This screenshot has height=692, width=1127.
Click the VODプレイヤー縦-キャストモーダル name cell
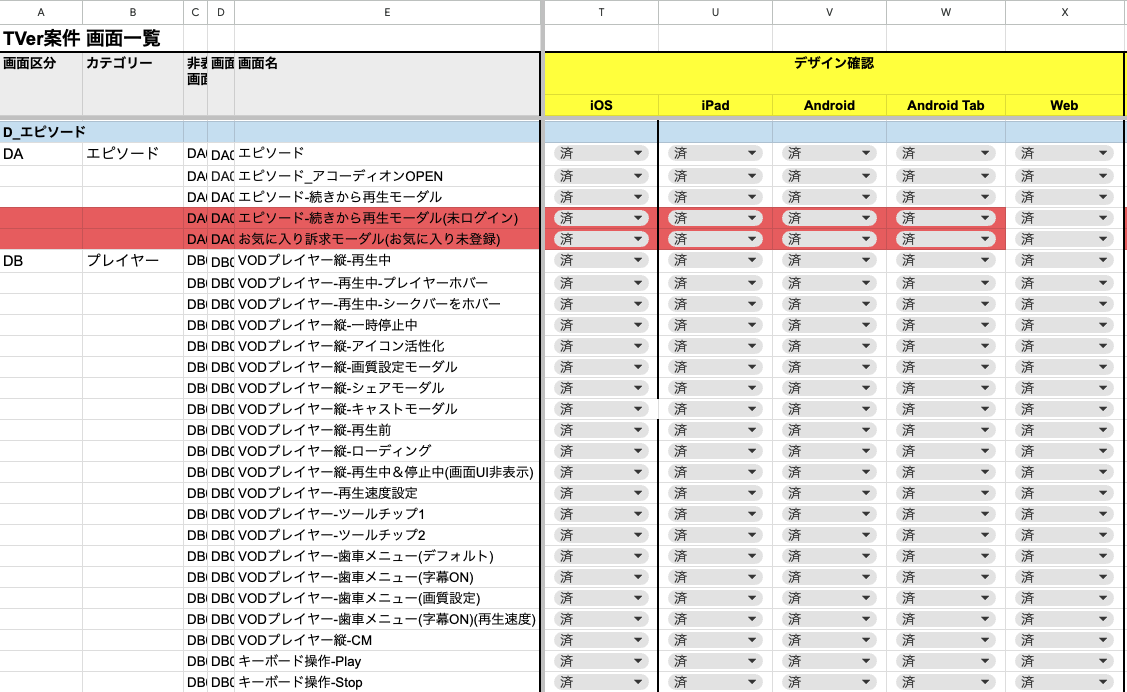[x=387, y=409]
